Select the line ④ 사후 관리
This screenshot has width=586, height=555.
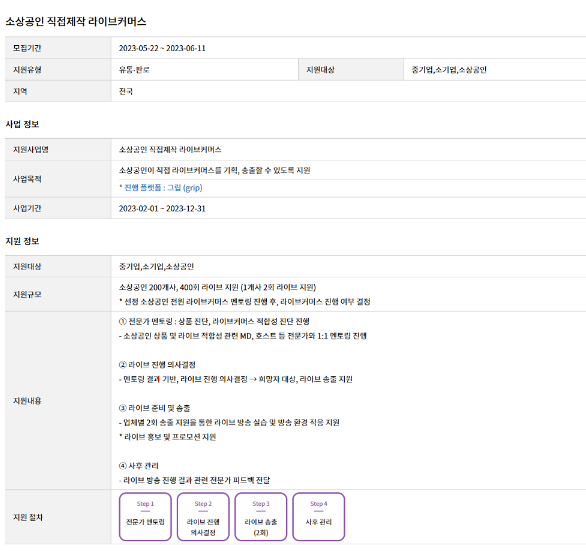(139, 466)
